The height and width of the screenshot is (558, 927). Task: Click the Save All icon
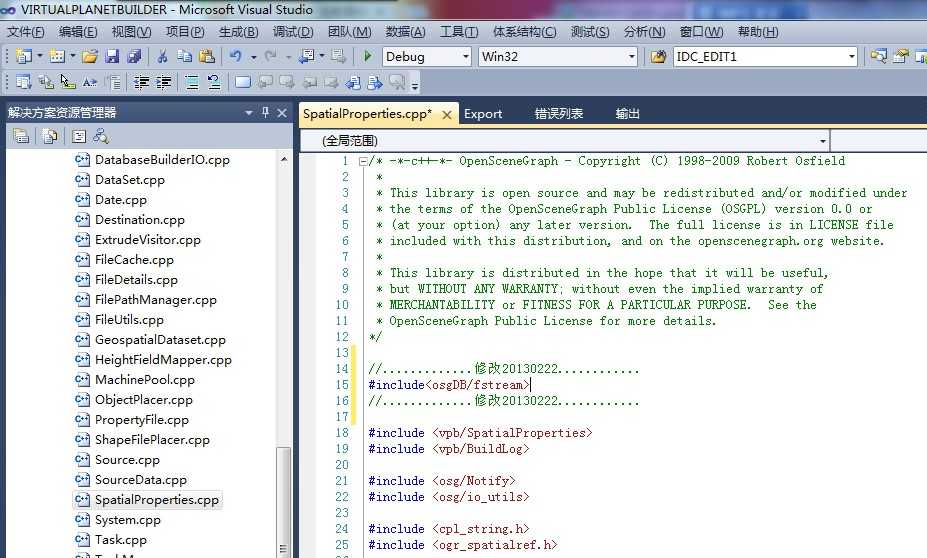(134, 56)
